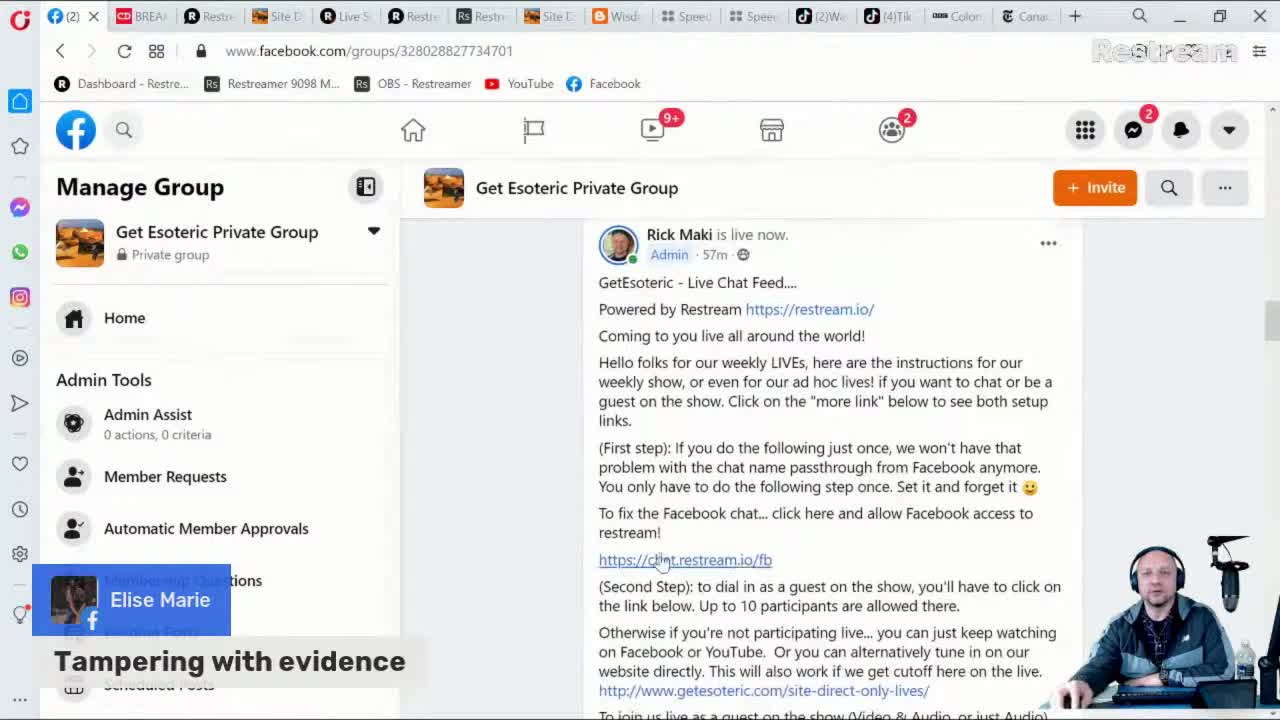Open the Opera GX menu logo
This screenshot has height=720, width=1280.
pyautogui.click(x=20, y=19)
